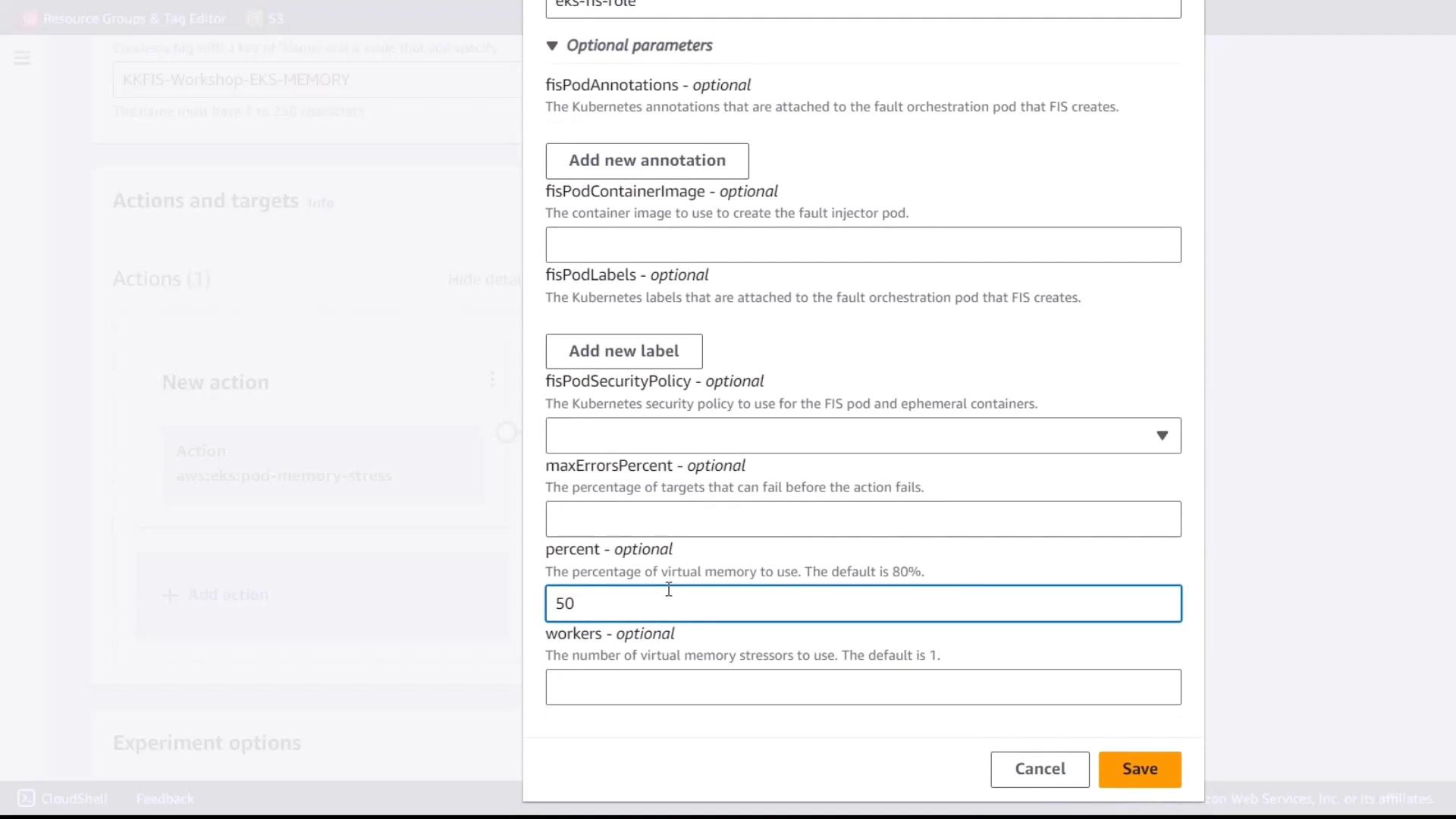The image size is (1456, 819).
Task: Cancel the action dialog
Action: pyautogui.click(x=1040, y=769)
